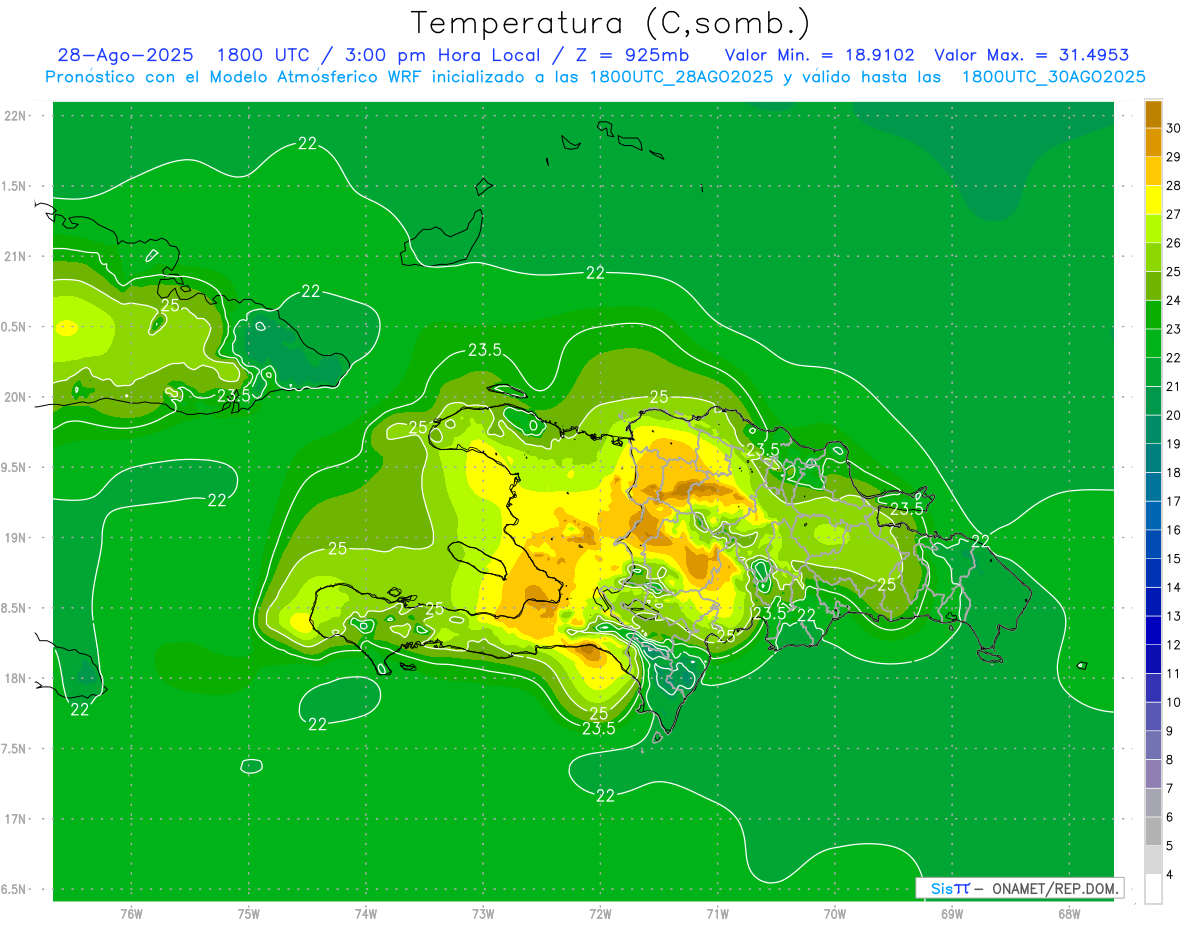Click longitude axis label '70W'
1200x927 pixels.
pos(835,913)
